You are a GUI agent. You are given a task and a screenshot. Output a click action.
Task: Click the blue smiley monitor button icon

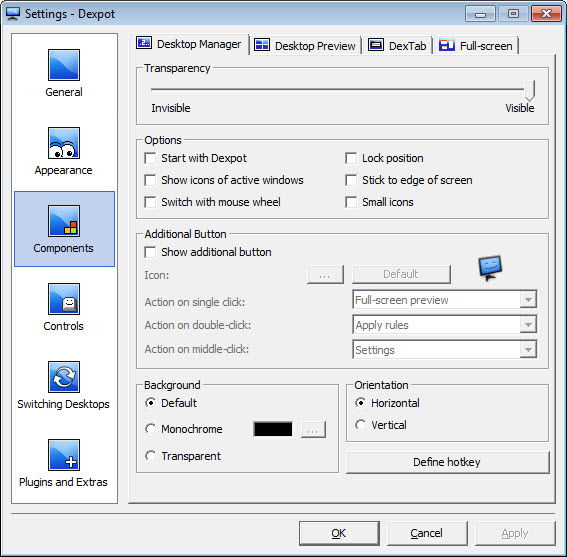click(490, 268)
